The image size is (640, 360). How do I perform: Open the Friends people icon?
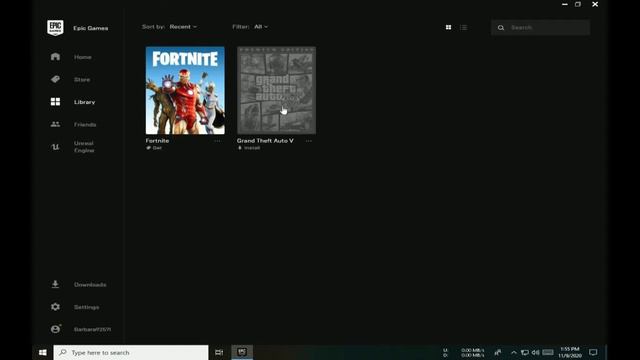point(56,124)
